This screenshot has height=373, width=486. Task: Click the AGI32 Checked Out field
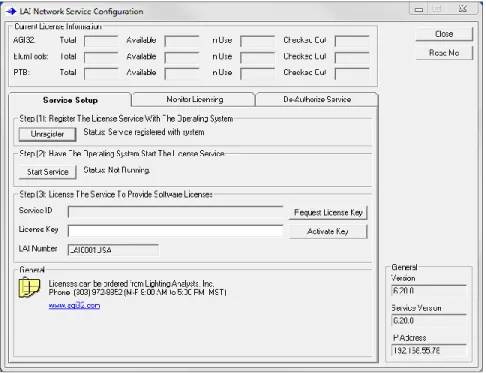click(352, 41)
